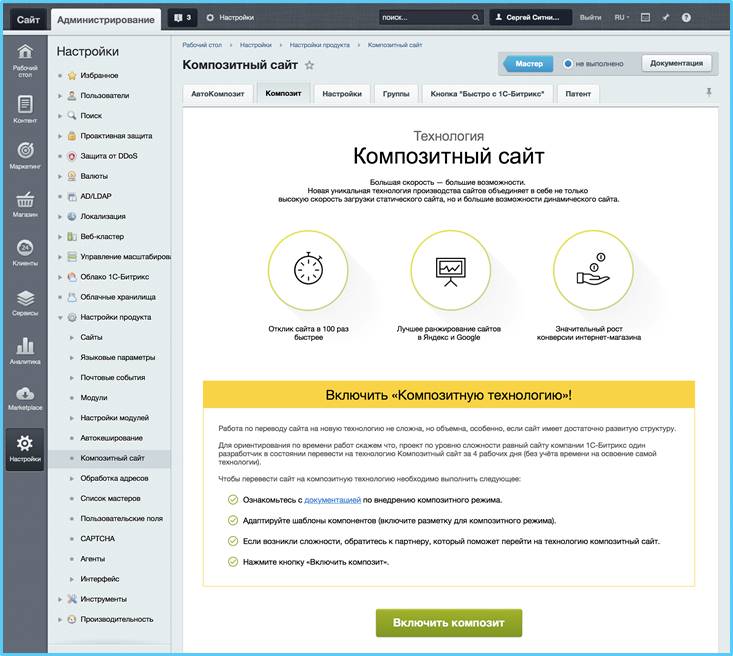
Task: Open Рабочий стол breadcrumb link
Action: pyautogui.click(x=202, y=45)
